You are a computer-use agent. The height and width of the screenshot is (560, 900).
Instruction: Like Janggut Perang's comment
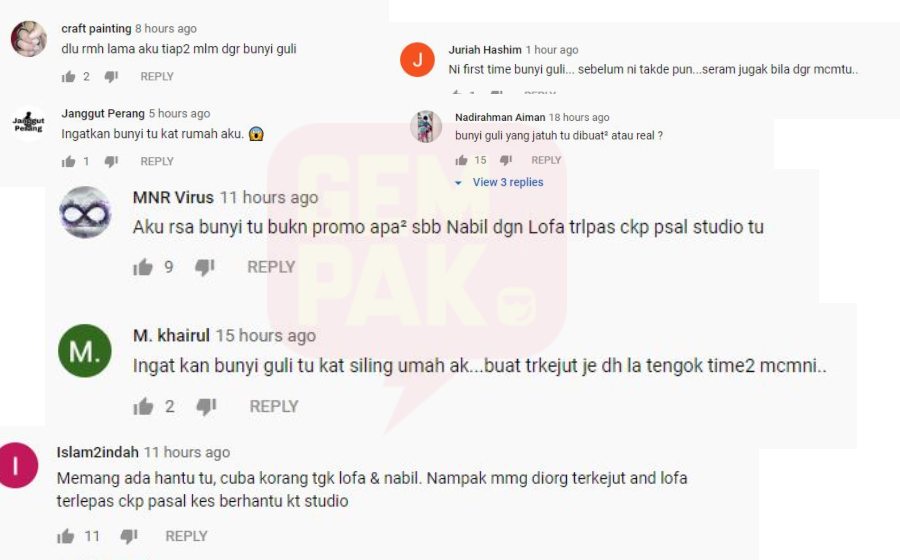coord(68,161)
